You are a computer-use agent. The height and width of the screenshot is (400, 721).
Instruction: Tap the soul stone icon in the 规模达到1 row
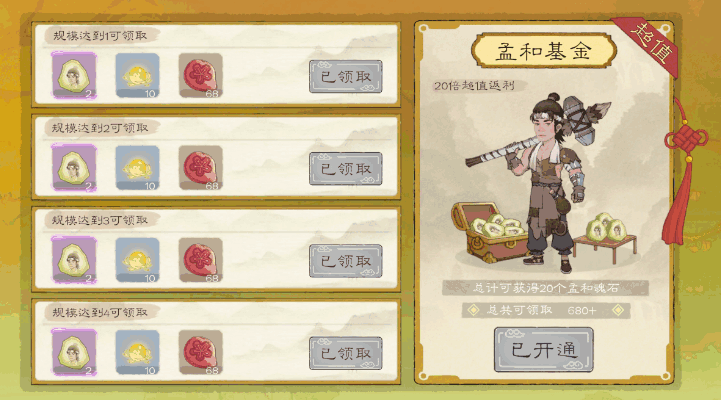(74, 75)
